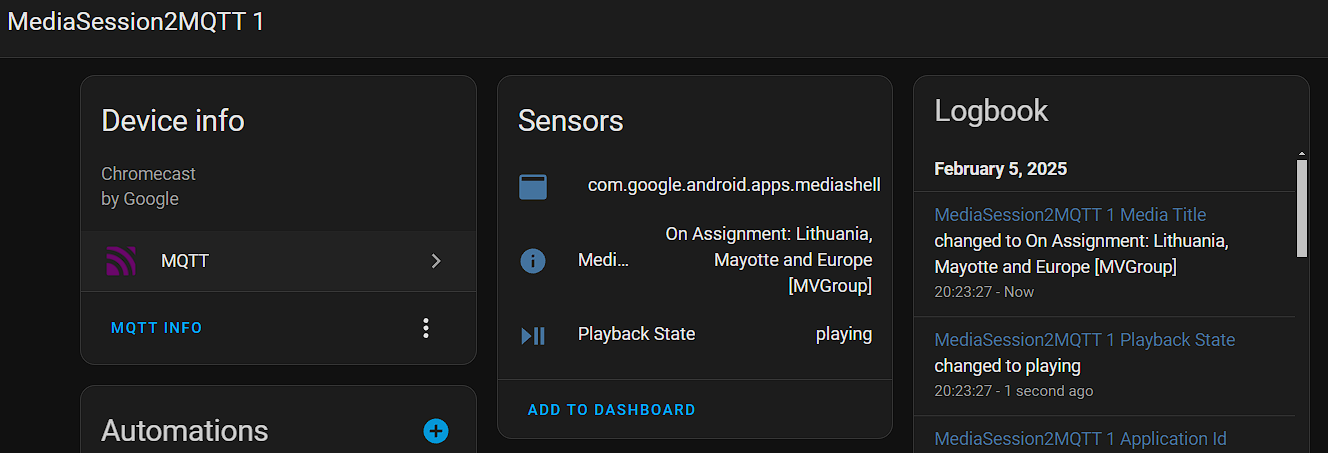Open the MQTT info three-dot menu
This screenshot has height=453, width=1328.
pyautogui.click(x=426, y=328)
